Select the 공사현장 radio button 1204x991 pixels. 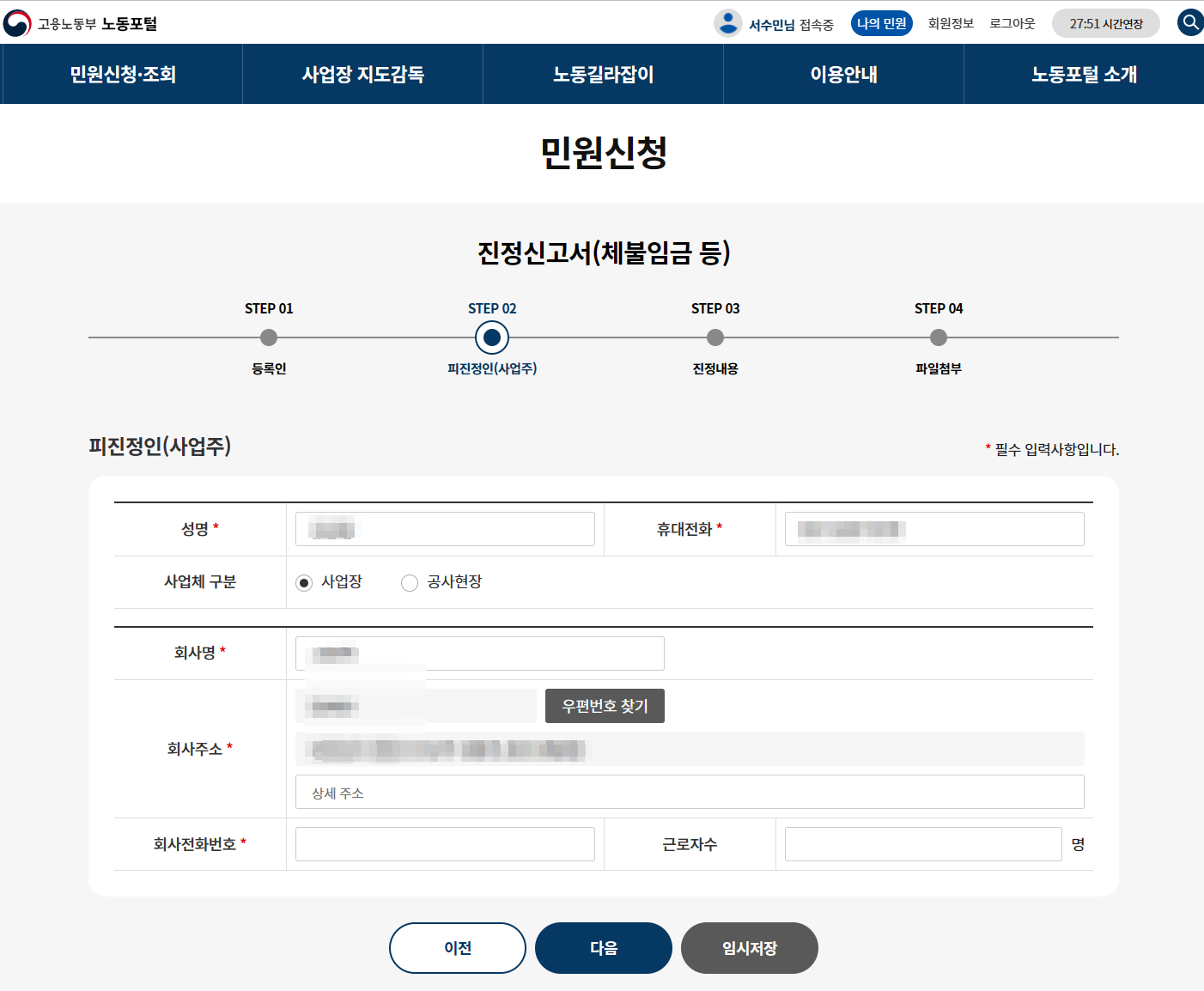410,583
